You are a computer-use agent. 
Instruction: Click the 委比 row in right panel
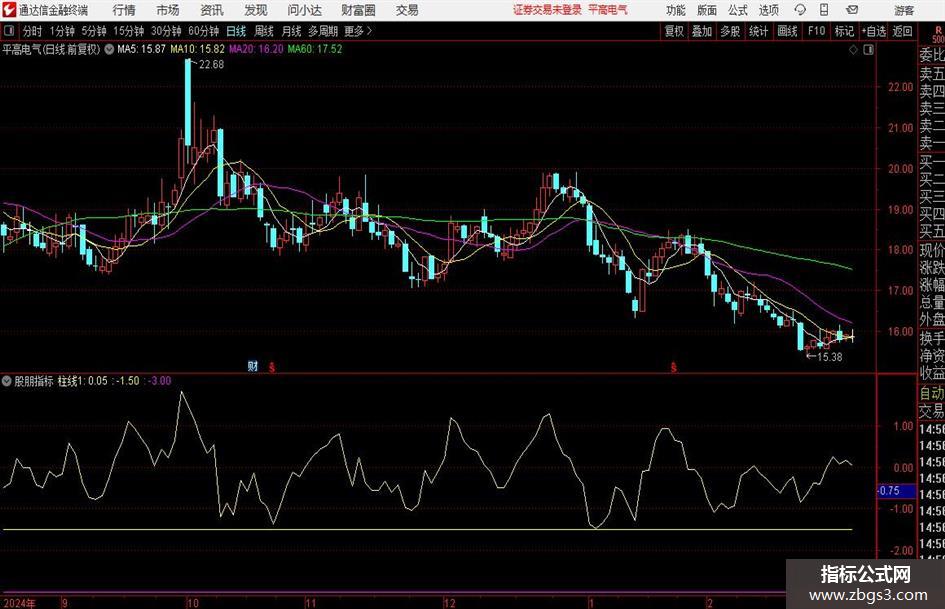932,55
